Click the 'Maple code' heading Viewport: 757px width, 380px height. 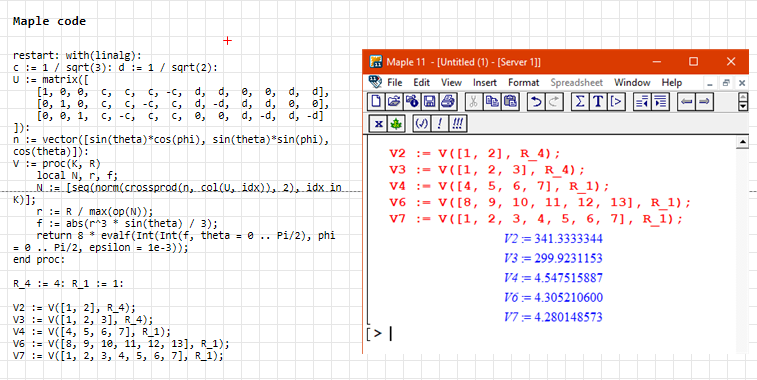pyautogui.click(x=49, y=21)
